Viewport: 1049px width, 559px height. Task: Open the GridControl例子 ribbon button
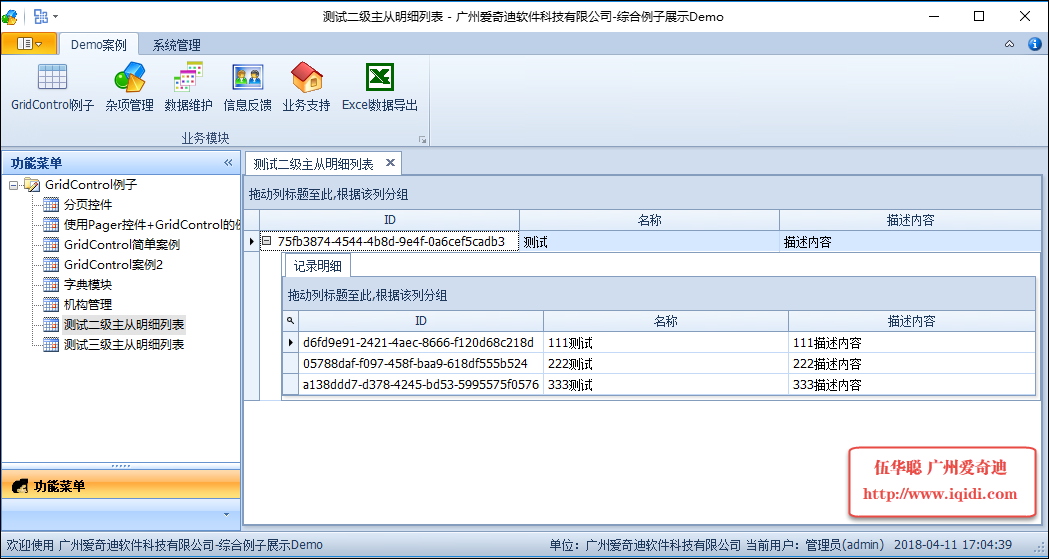(x=52, y=88)
